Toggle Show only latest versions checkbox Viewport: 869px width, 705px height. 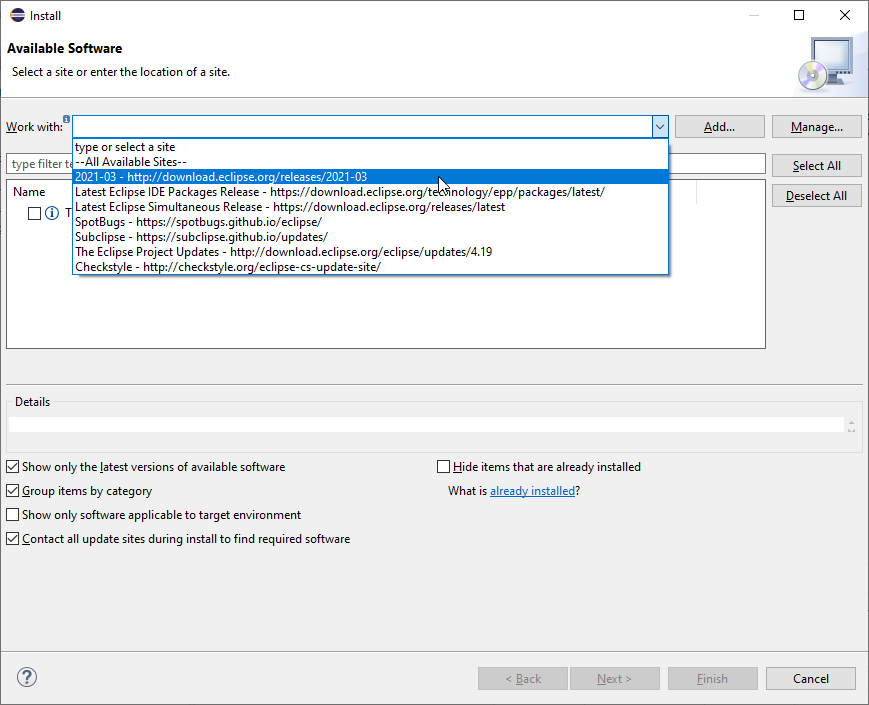(x=13, y=467)
